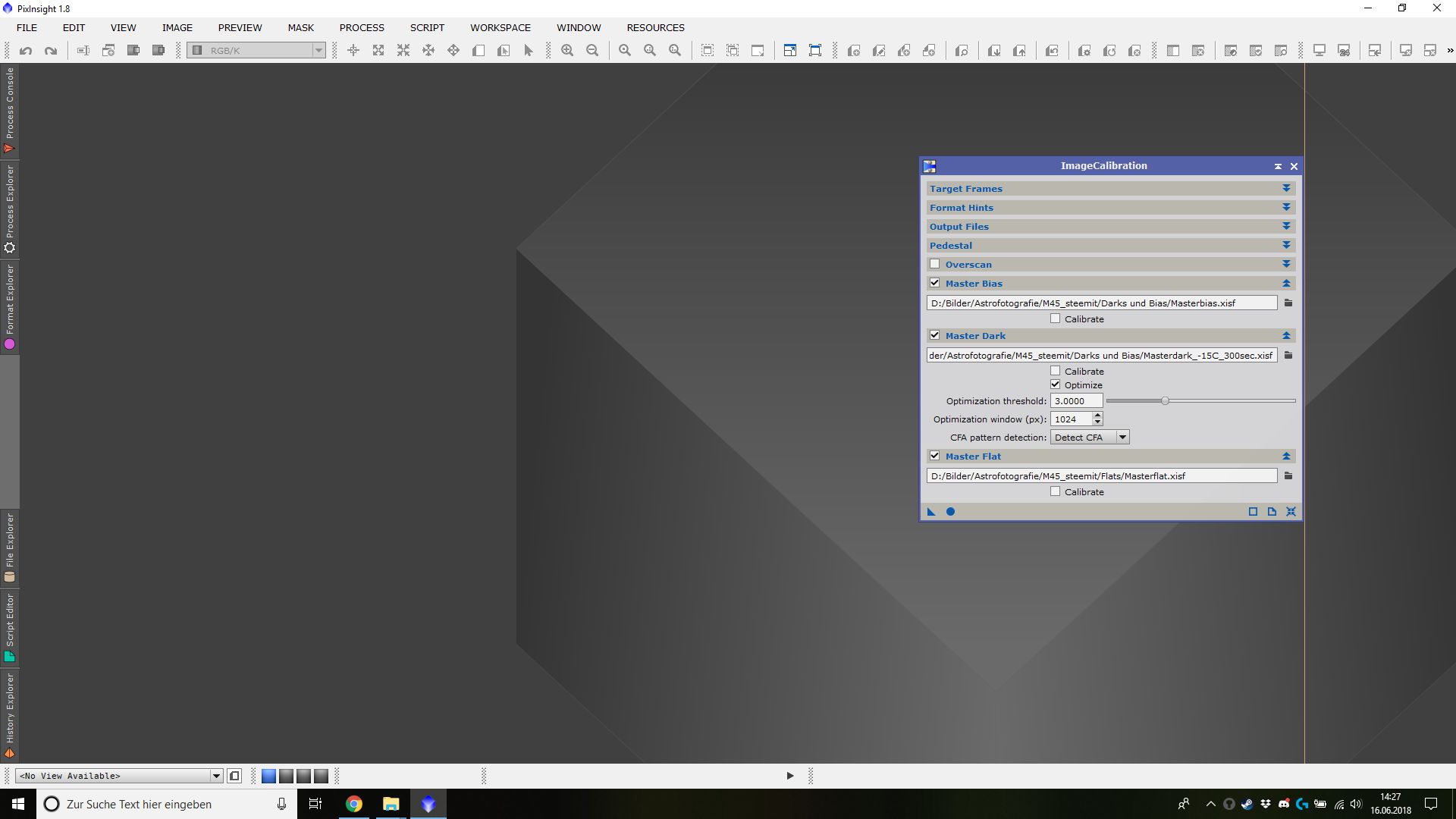Collapse the Master Flat section
1456x819 pixels.
pos(1286,456)
